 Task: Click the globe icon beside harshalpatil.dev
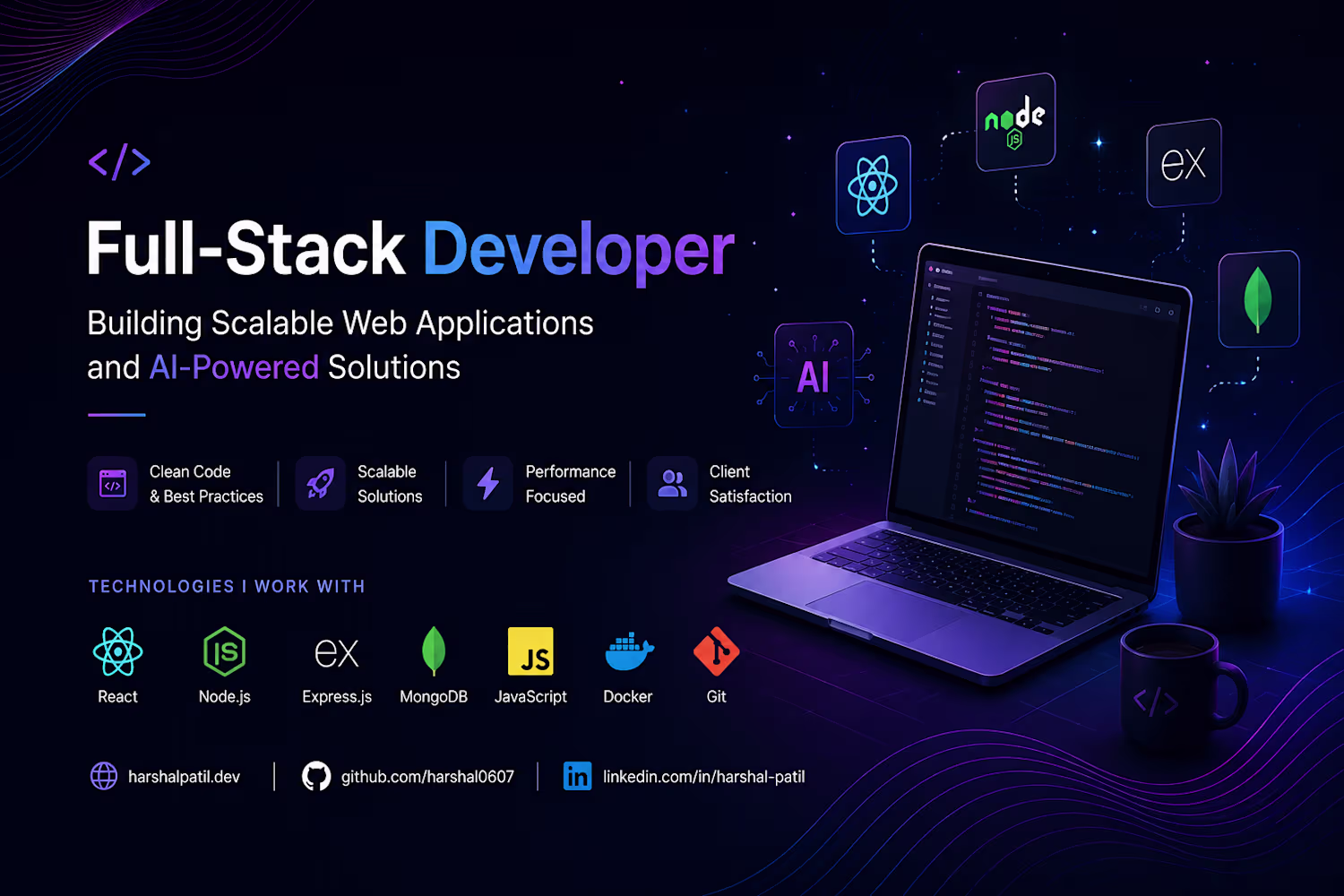point(104,776)
